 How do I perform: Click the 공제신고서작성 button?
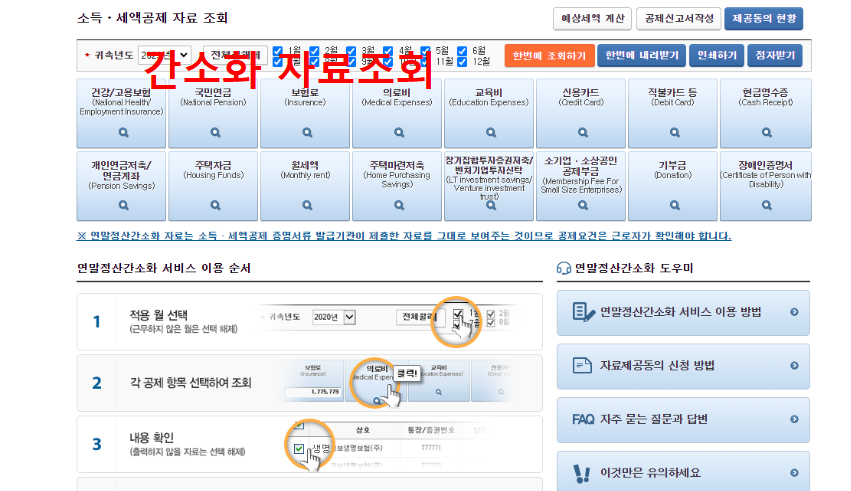point(678,18)
